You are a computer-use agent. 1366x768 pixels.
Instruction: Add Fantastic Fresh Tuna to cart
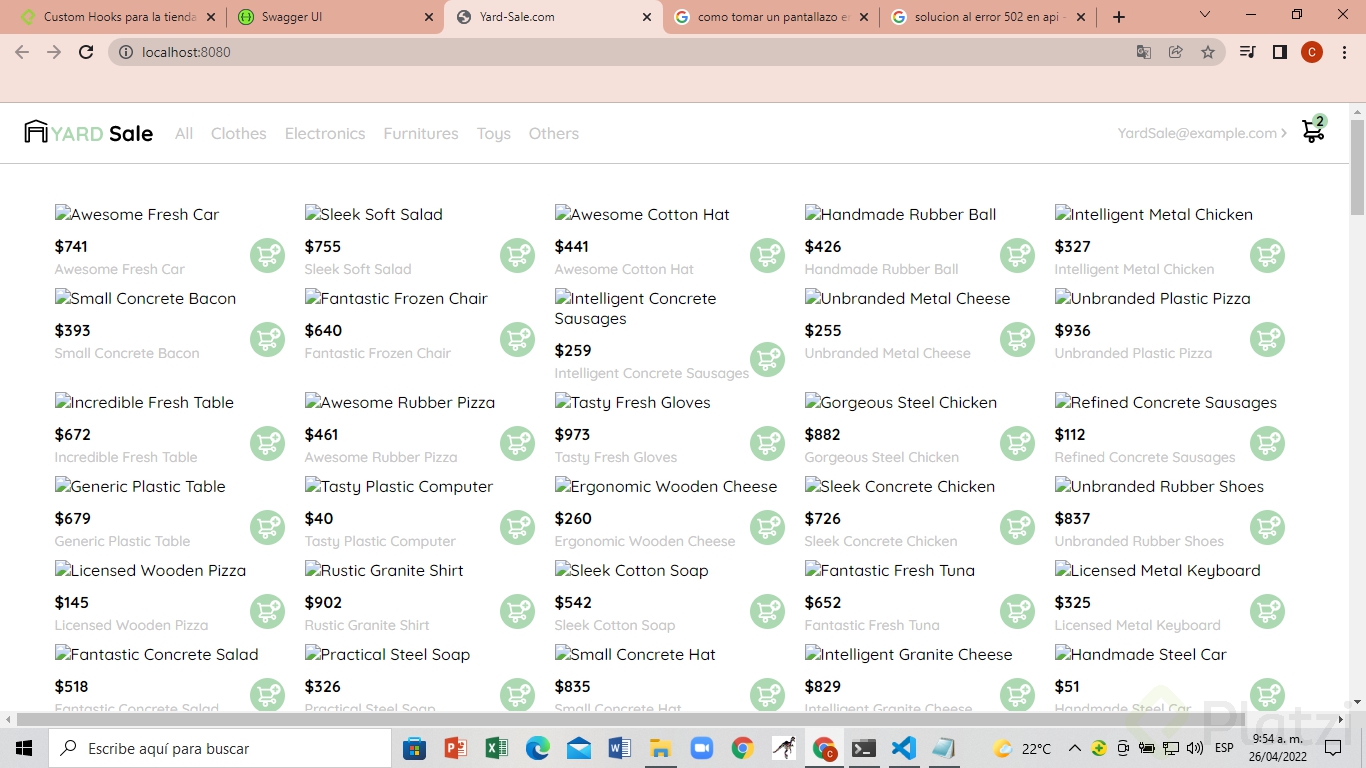1017,612
